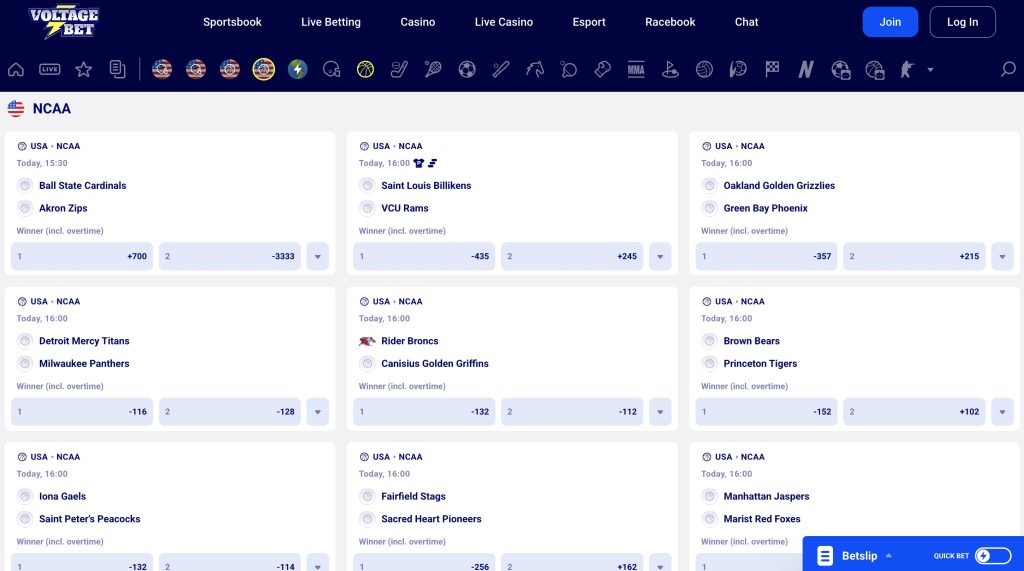Bet on VCU Rams at +245
Viewport: 1024px width, 571px height.
point(572,257)
